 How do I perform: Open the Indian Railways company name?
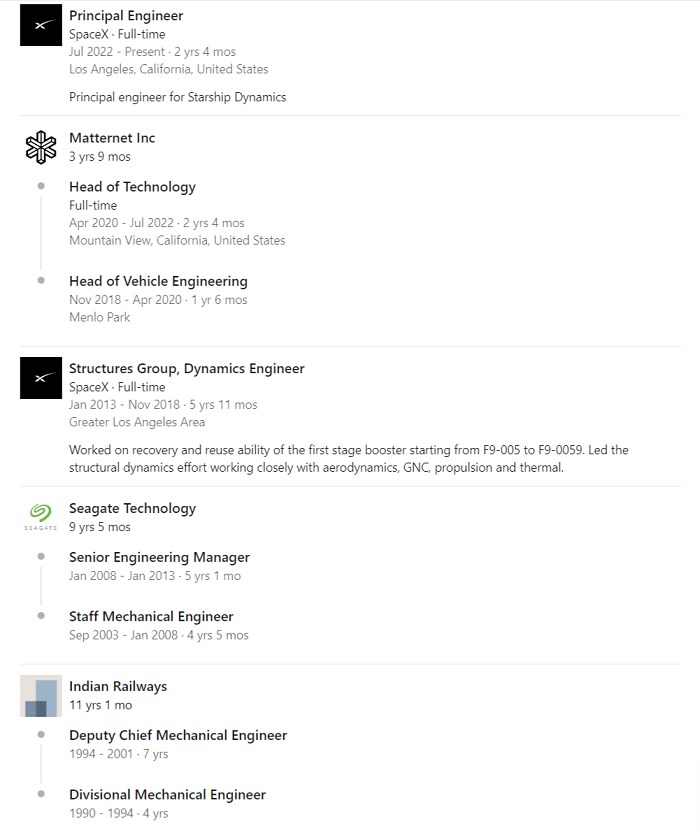(118, 686)
